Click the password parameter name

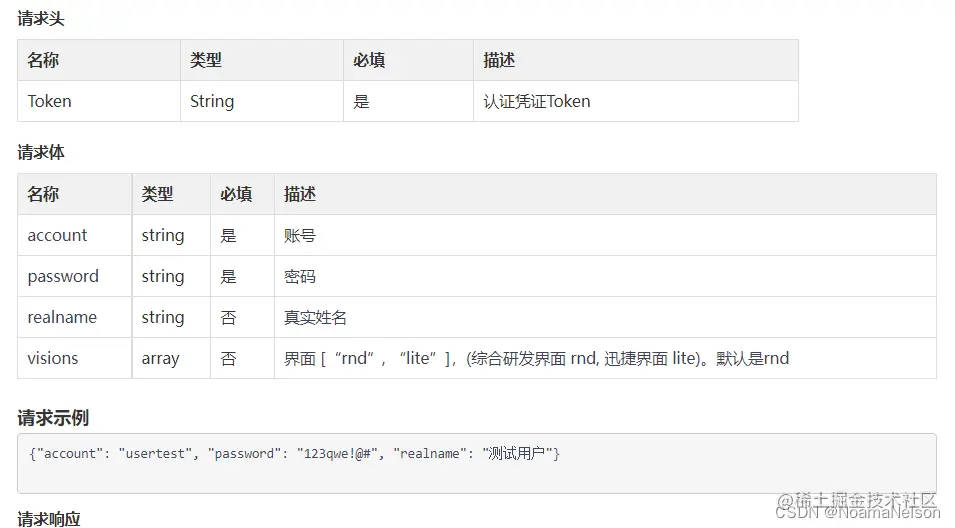[x=63, y=276]
